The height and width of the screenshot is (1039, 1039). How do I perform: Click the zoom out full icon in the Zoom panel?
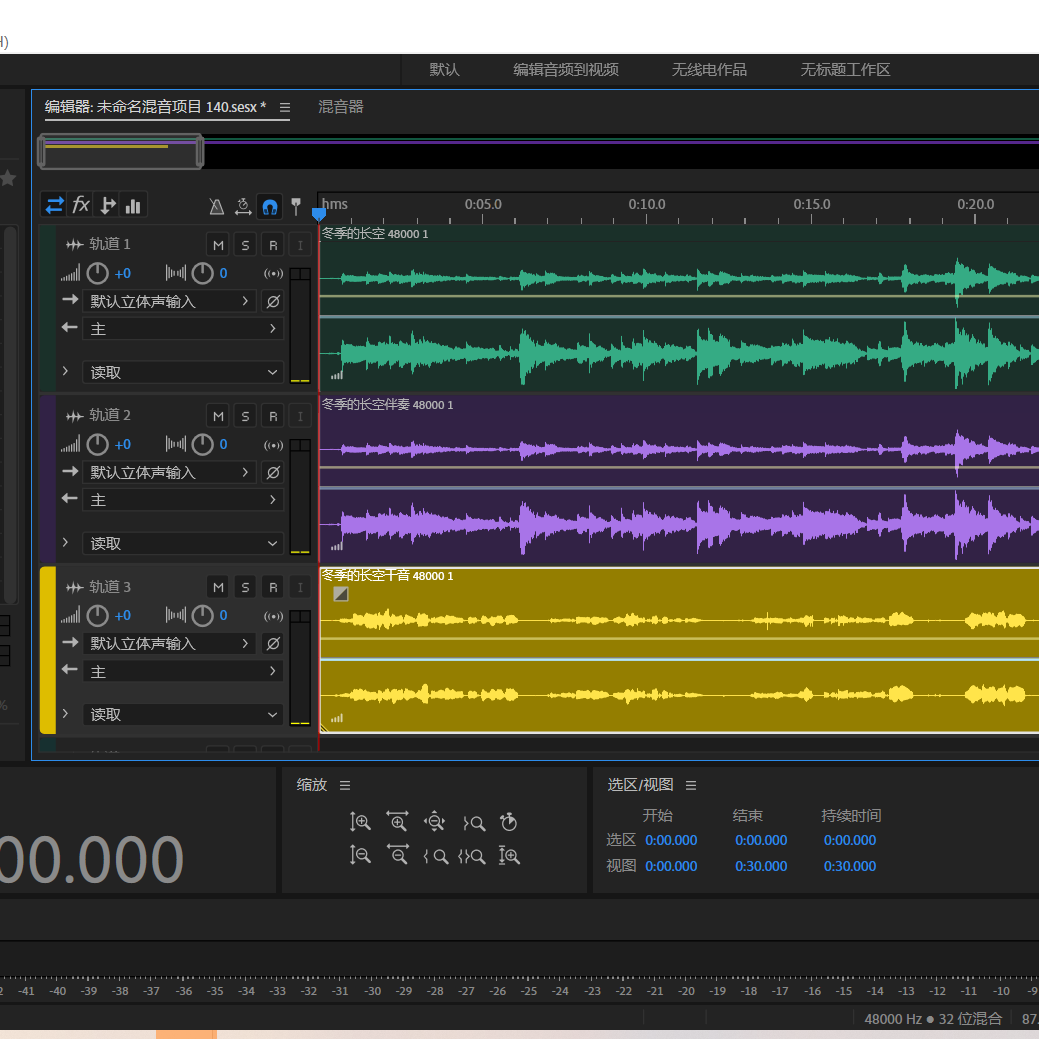[434, 822]
